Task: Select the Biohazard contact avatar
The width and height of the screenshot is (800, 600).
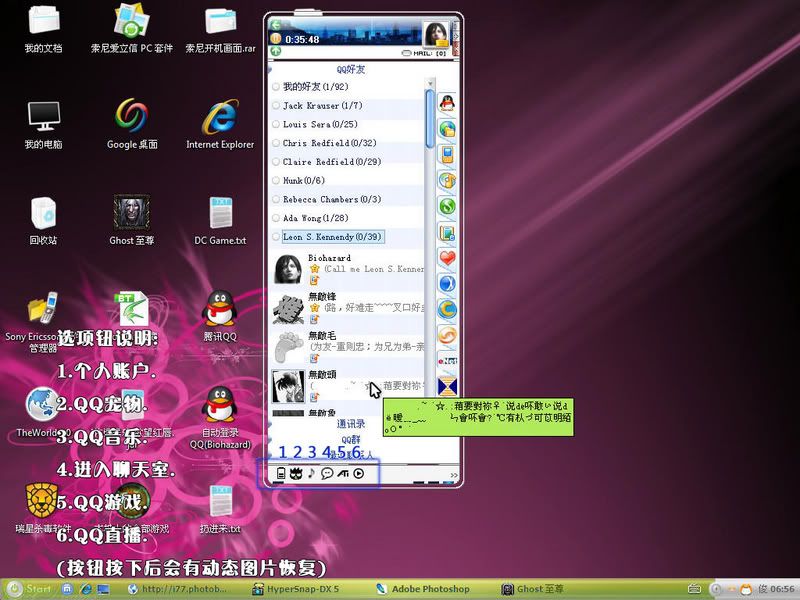Action: [289, 270]
